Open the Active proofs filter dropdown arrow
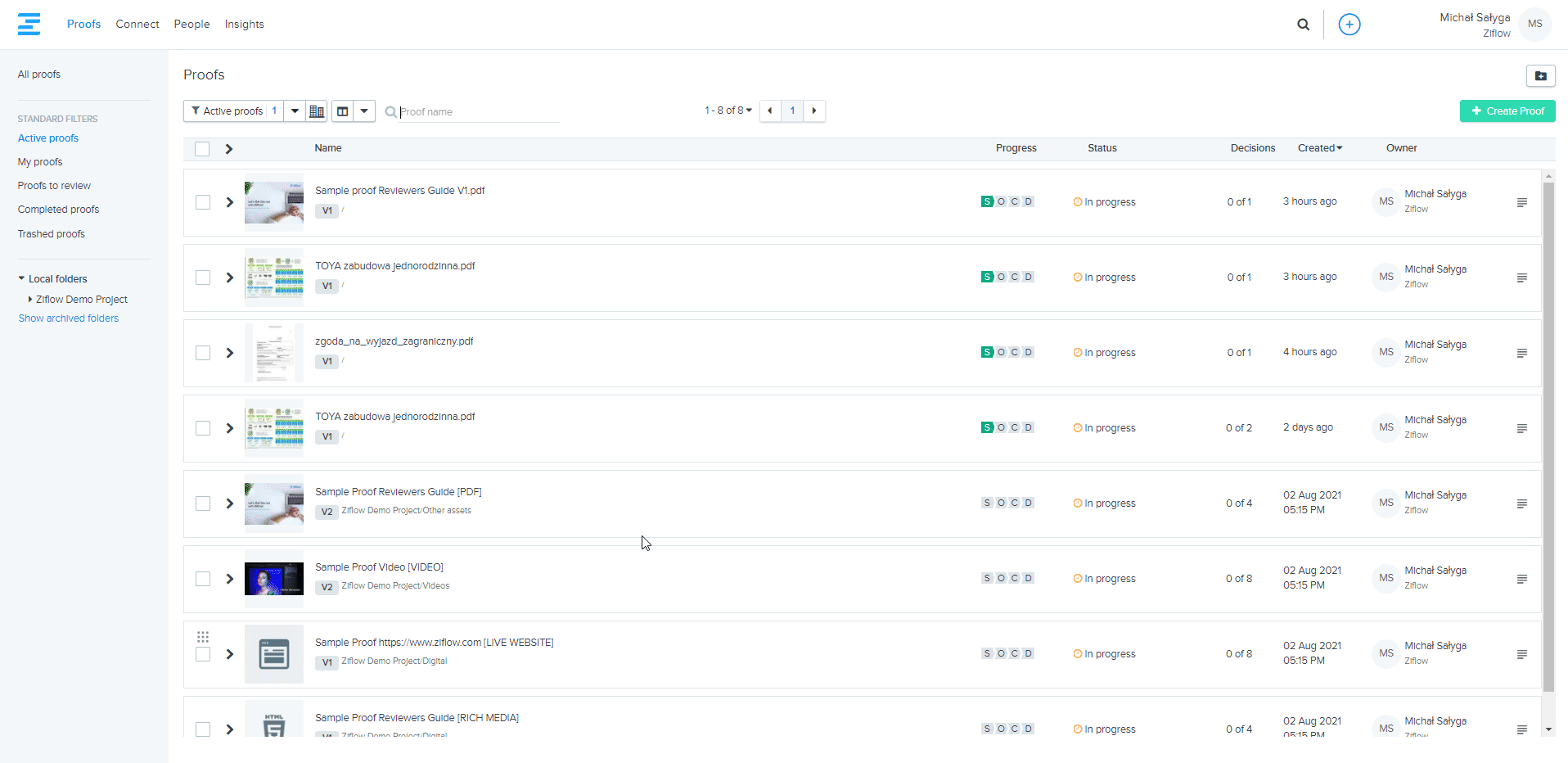The image size is (1568, 763). [295, 111]
